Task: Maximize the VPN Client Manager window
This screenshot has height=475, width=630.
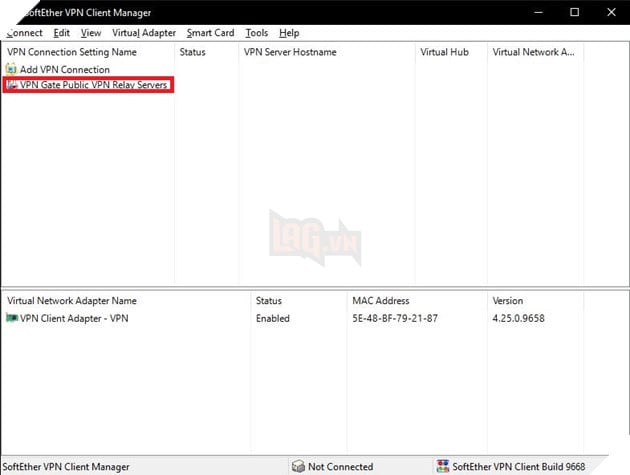Action: [575, 12]
